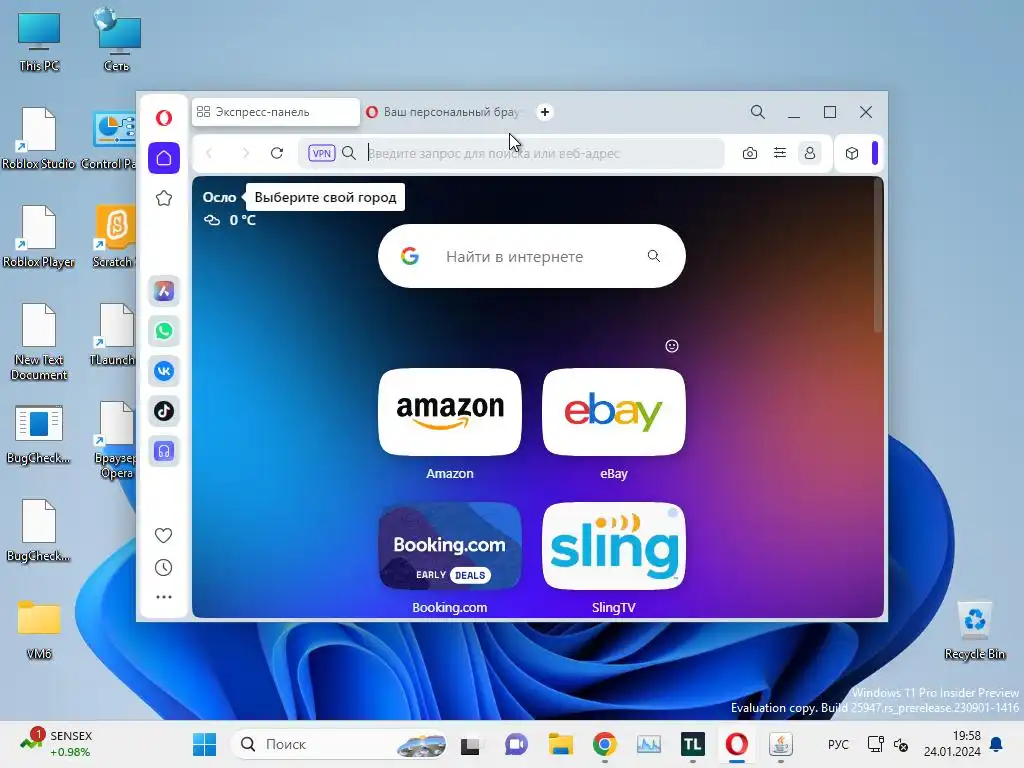Screen dimensions: 1024x768
Task: Open Java app icon in taskbar
Action: coord(780,744)
